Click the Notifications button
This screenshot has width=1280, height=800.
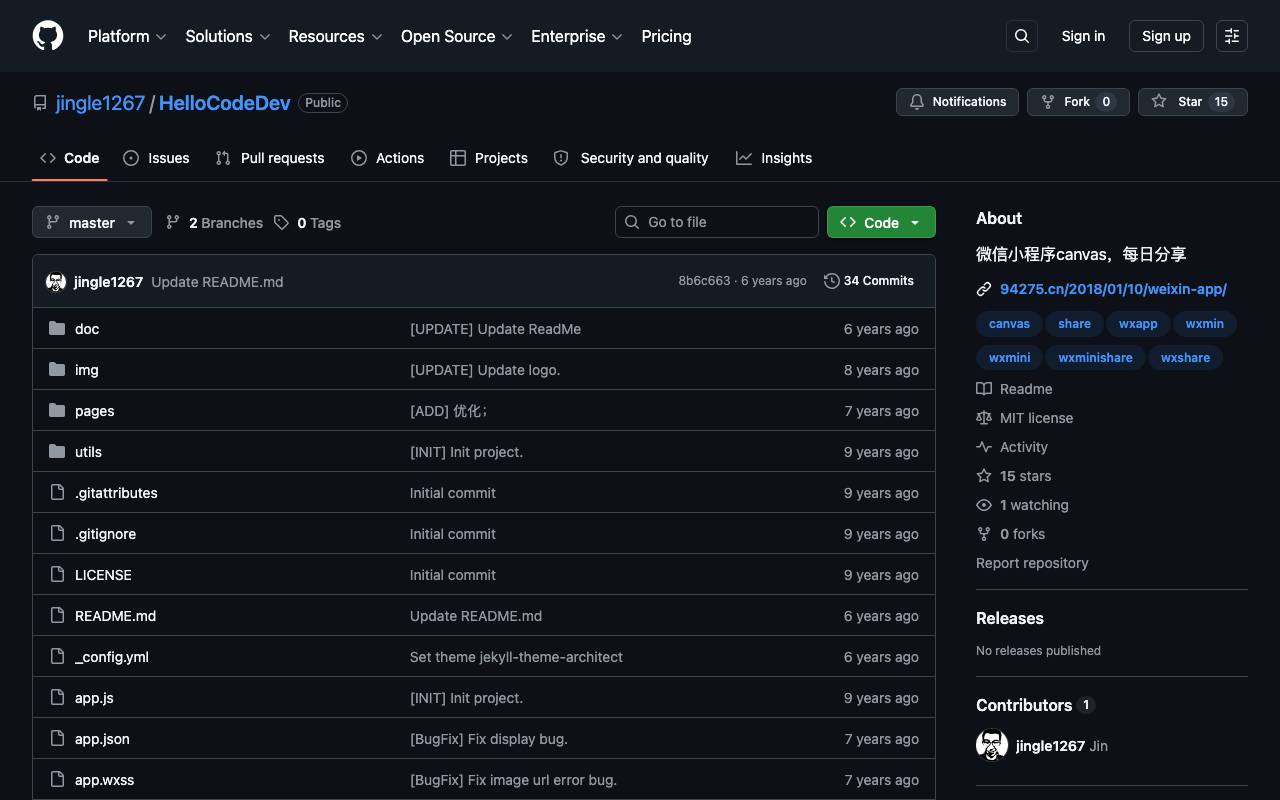pos(958,102)
